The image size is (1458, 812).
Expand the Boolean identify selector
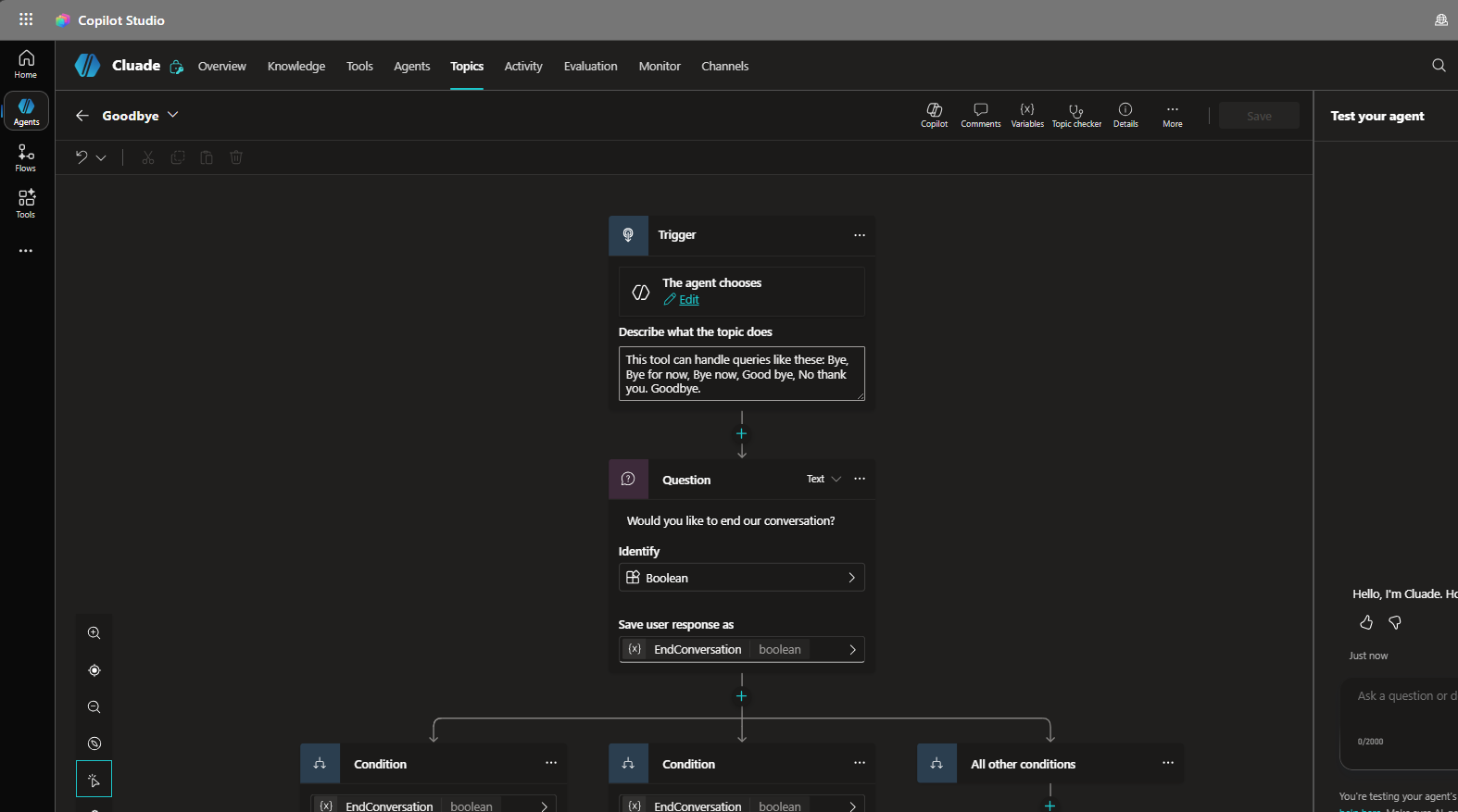coord(741,578)
